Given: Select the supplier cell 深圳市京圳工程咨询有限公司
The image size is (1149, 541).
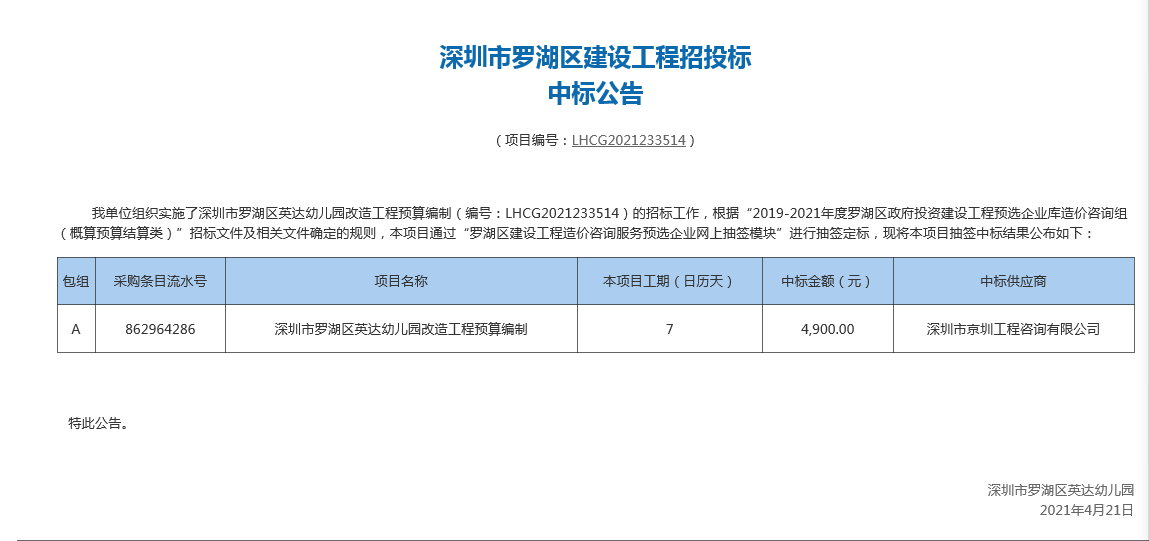Looking at the screenshot, I should tap(1013, 328).
